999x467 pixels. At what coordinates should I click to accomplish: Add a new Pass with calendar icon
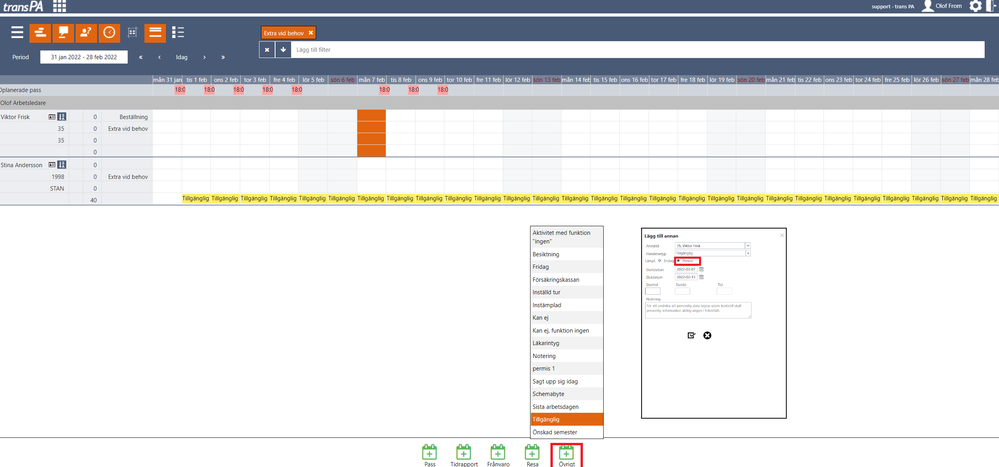tap(430, 452)
